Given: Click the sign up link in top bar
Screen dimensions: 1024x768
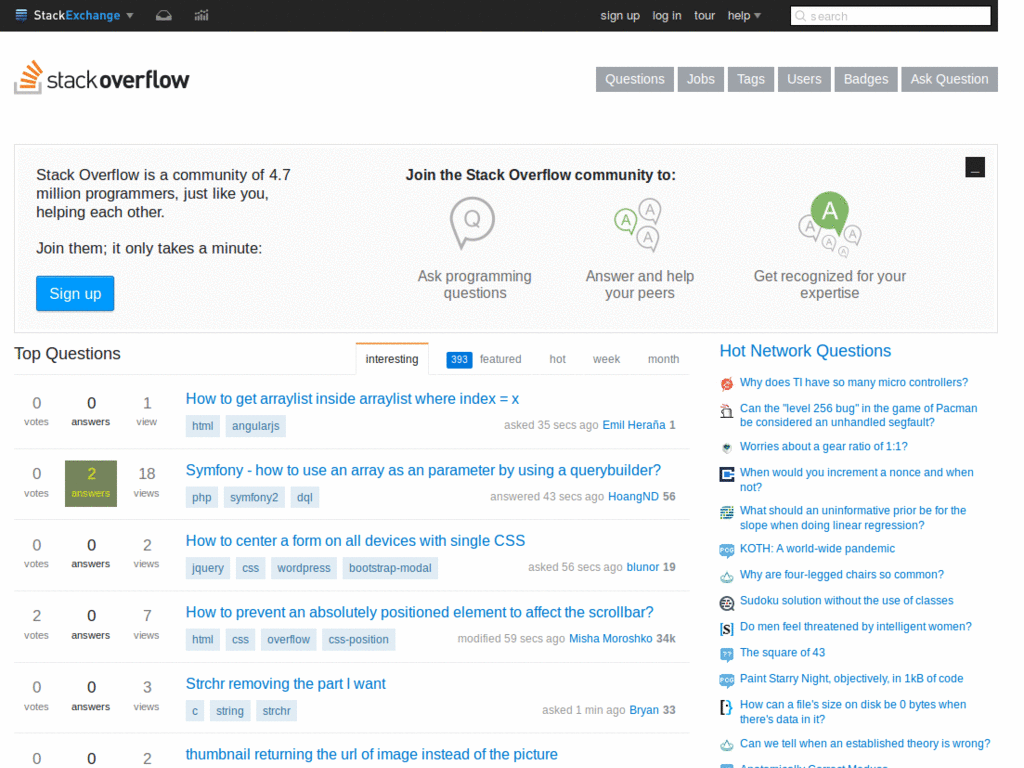Looking at the screenshot, I should point(620,16).
